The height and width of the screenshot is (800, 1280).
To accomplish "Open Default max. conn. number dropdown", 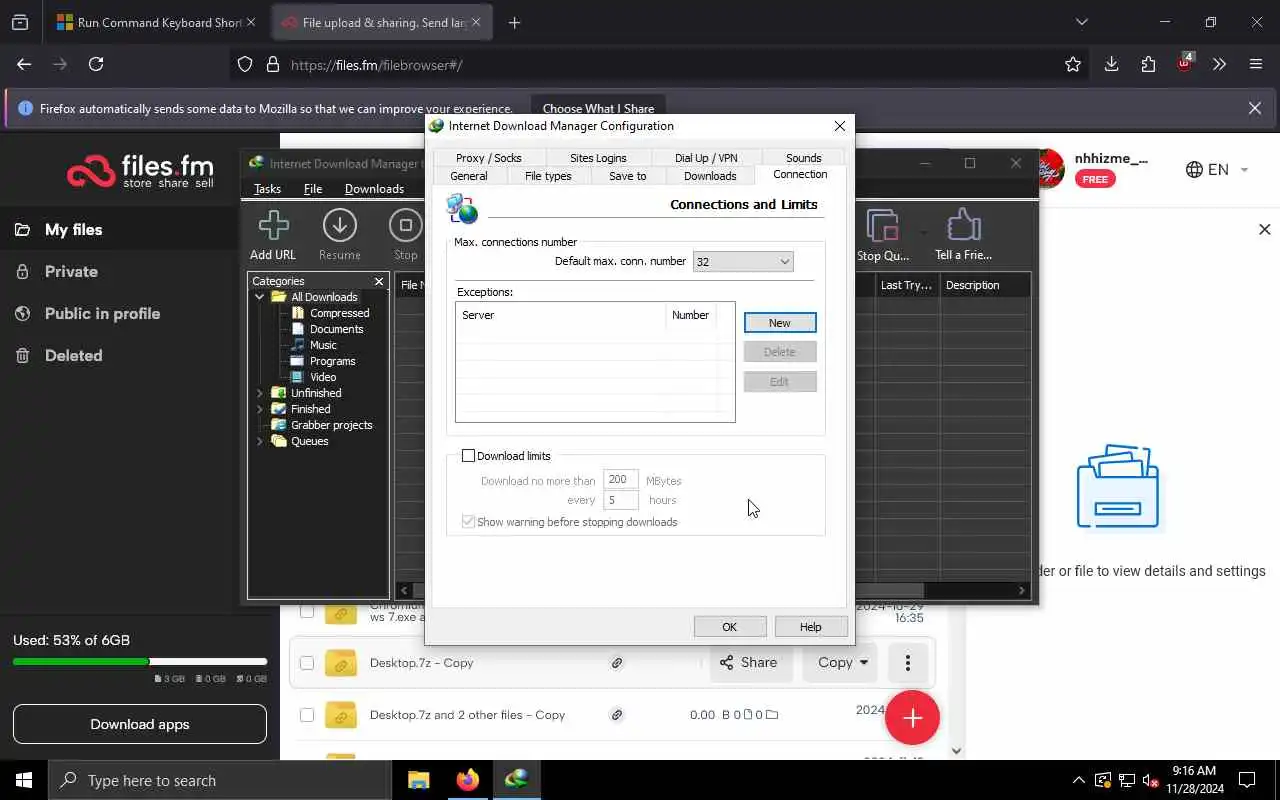I will click(743, 262).
